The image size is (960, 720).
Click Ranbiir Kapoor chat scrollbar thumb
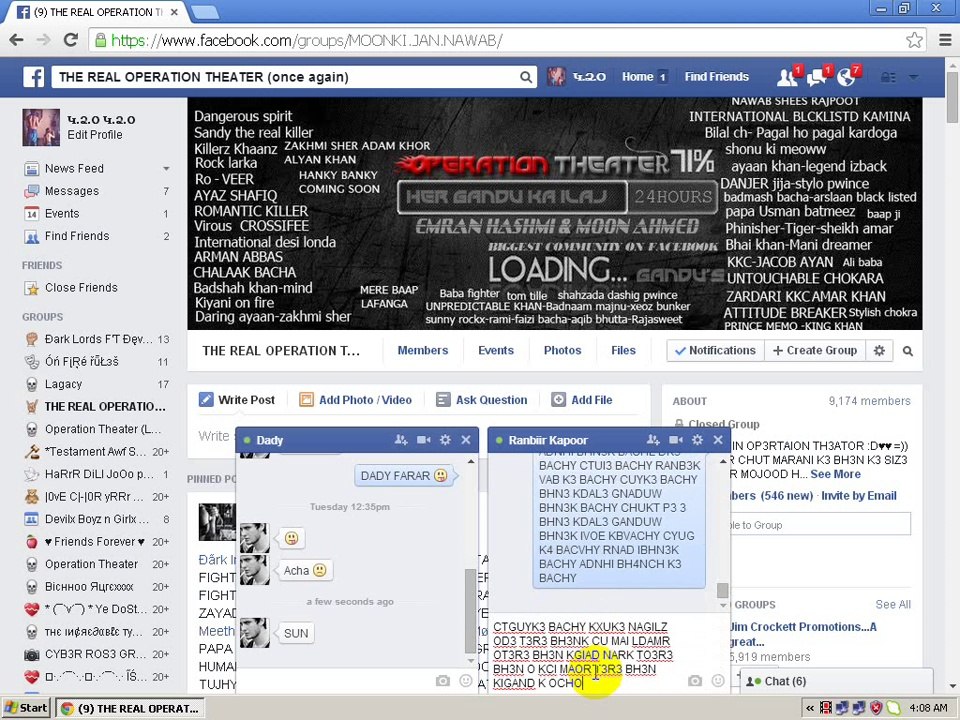click(722, 590)
